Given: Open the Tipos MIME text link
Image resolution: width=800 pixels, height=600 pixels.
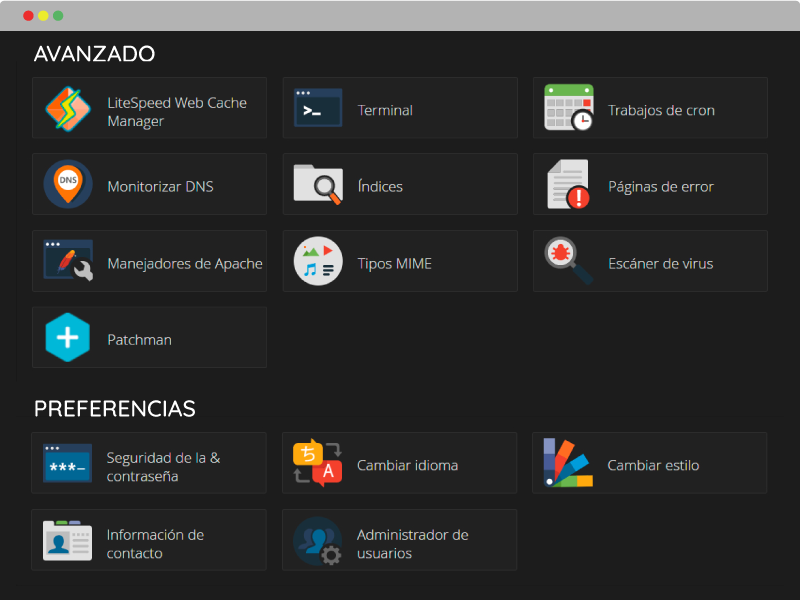Looking at the screenshot, I should point(394,263).
